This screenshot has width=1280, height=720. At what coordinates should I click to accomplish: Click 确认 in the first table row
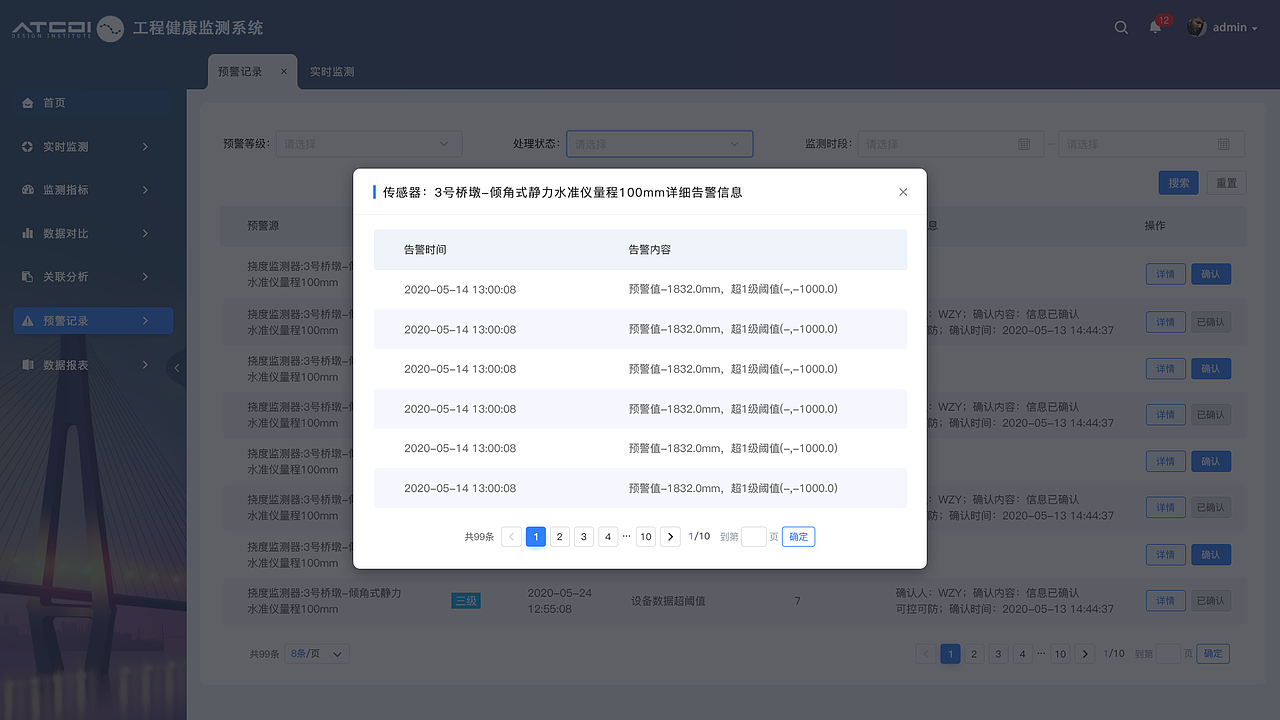1211,274
